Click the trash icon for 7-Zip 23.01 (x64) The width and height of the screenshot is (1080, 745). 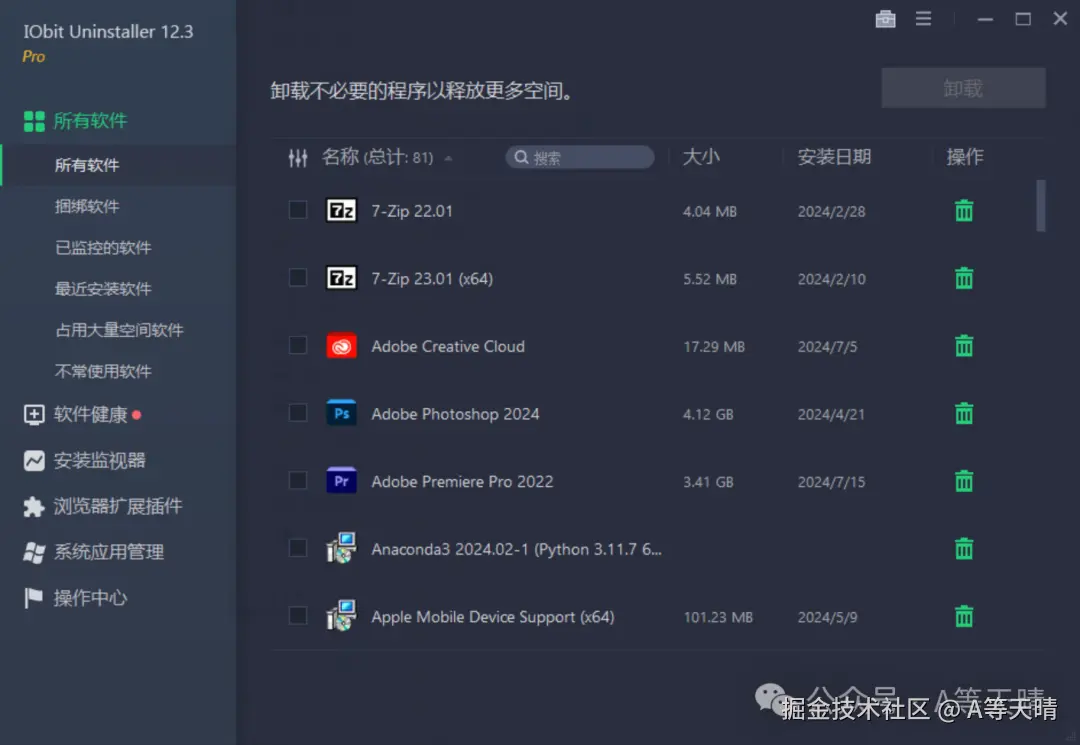coord(964,278)
